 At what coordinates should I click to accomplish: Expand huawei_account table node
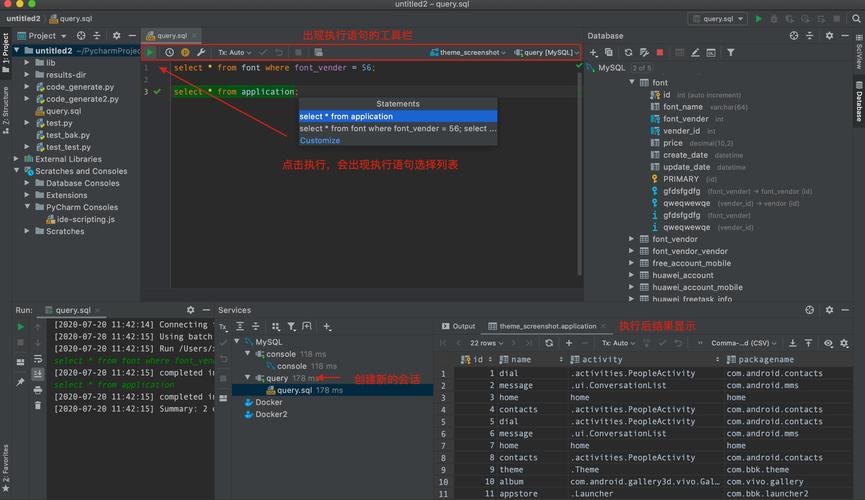(632, 275)
